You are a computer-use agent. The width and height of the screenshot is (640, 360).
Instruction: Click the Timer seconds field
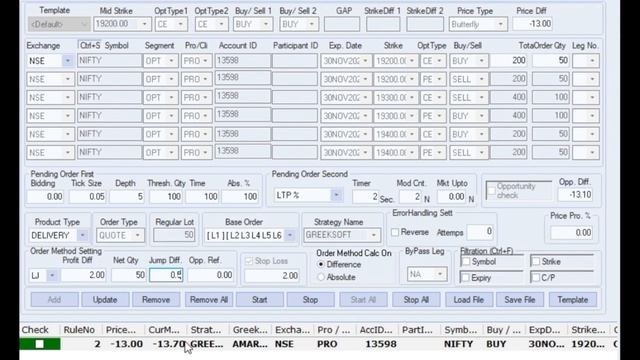tap(365, 197)
